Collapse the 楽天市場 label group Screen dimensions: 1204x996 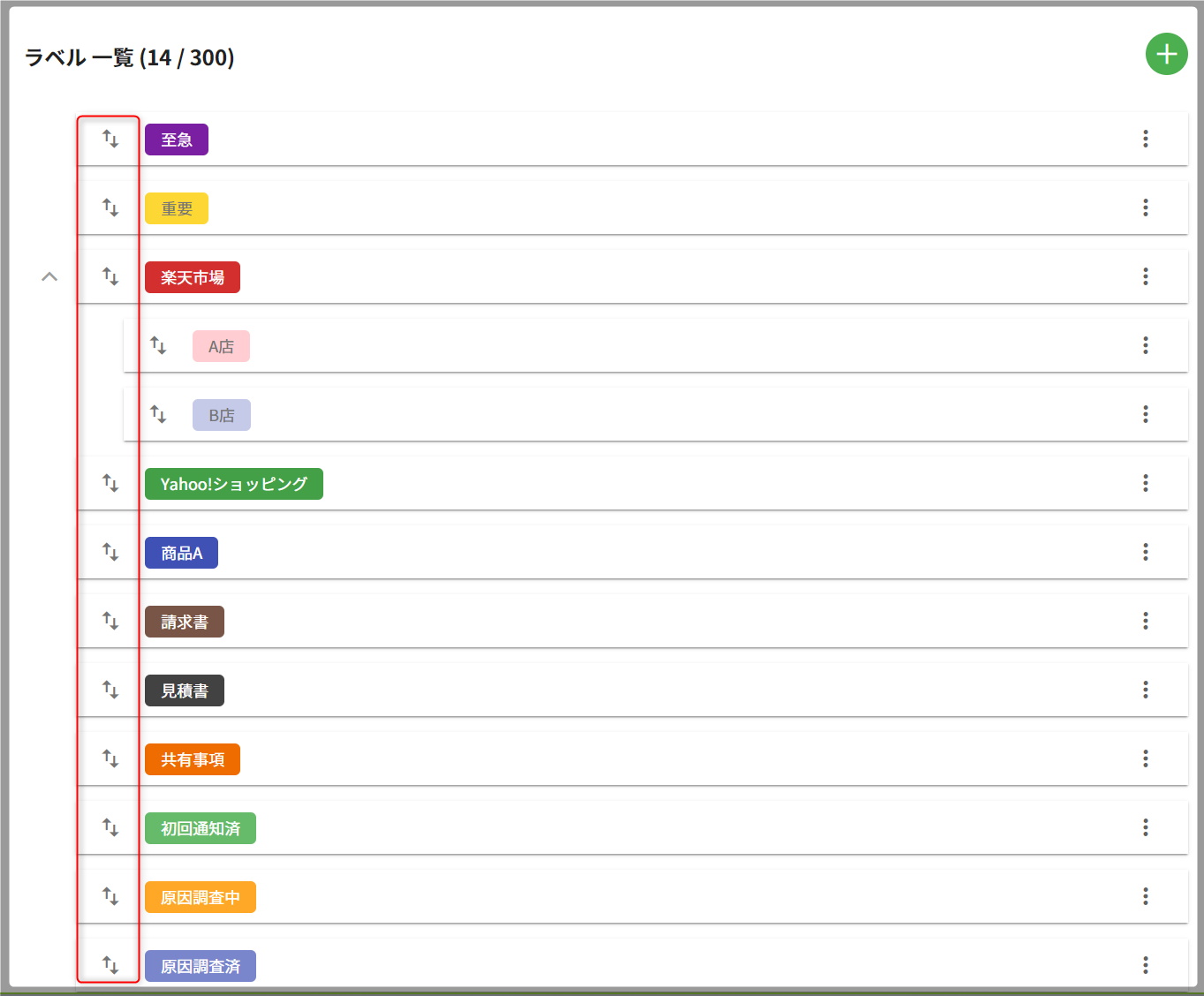[49, 277]
